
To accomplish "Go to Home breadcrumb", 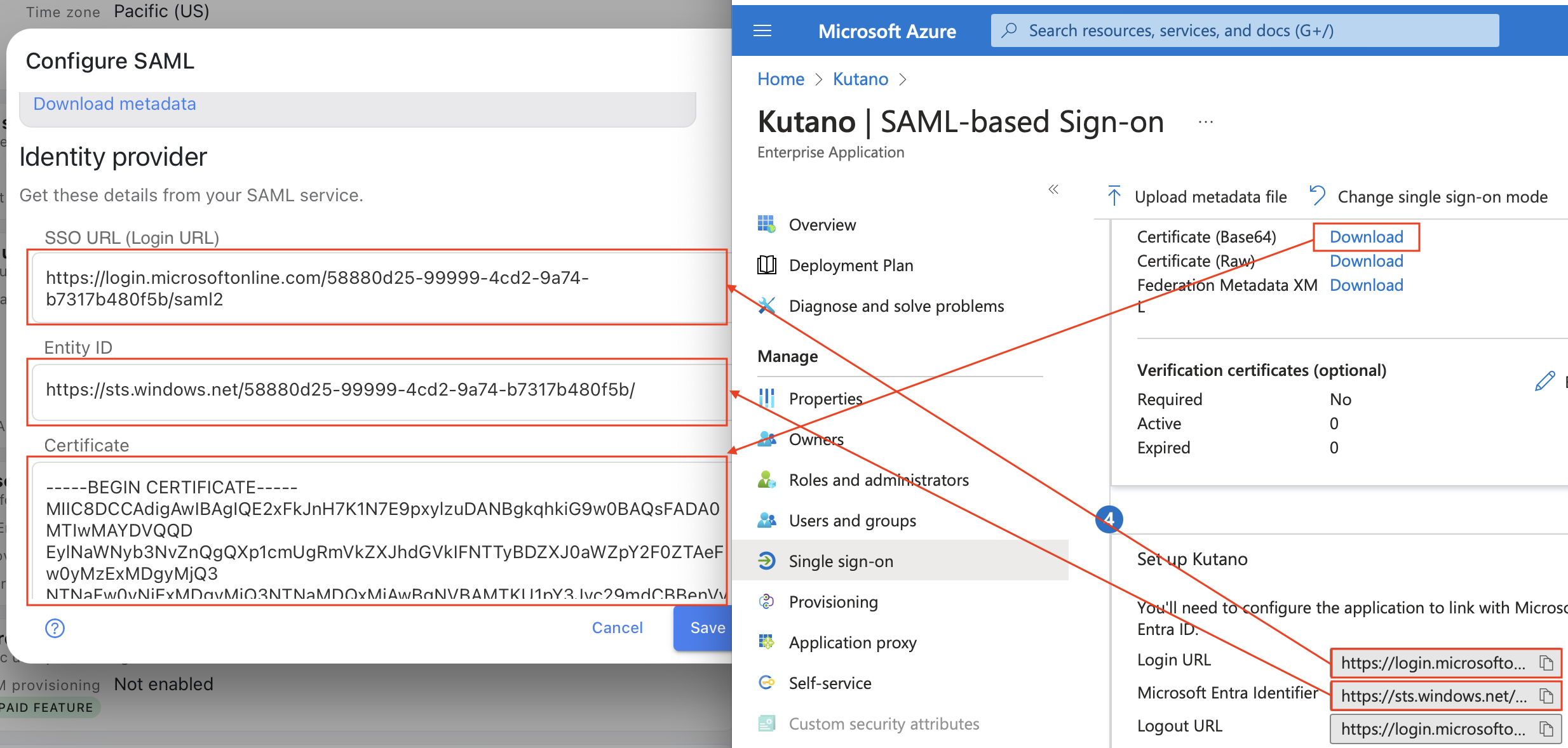I will [781, 79].
